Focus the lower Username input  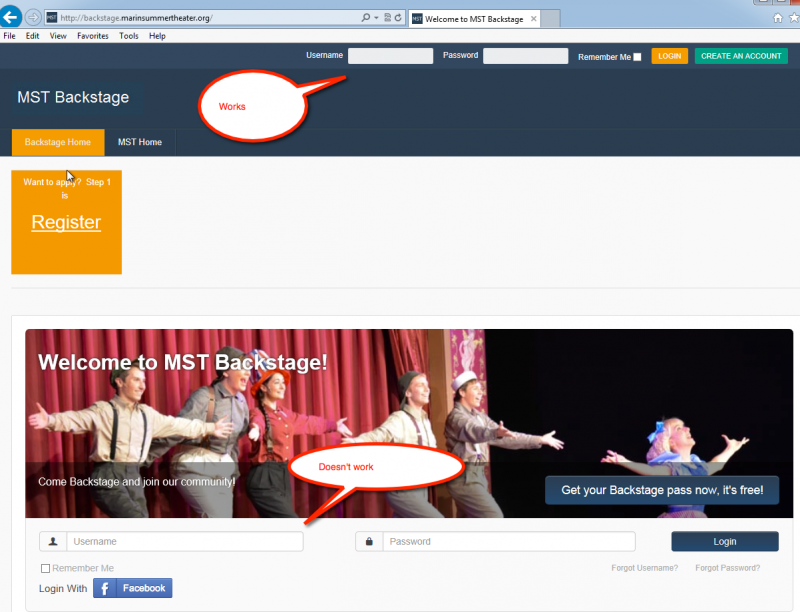coord(185,541)
